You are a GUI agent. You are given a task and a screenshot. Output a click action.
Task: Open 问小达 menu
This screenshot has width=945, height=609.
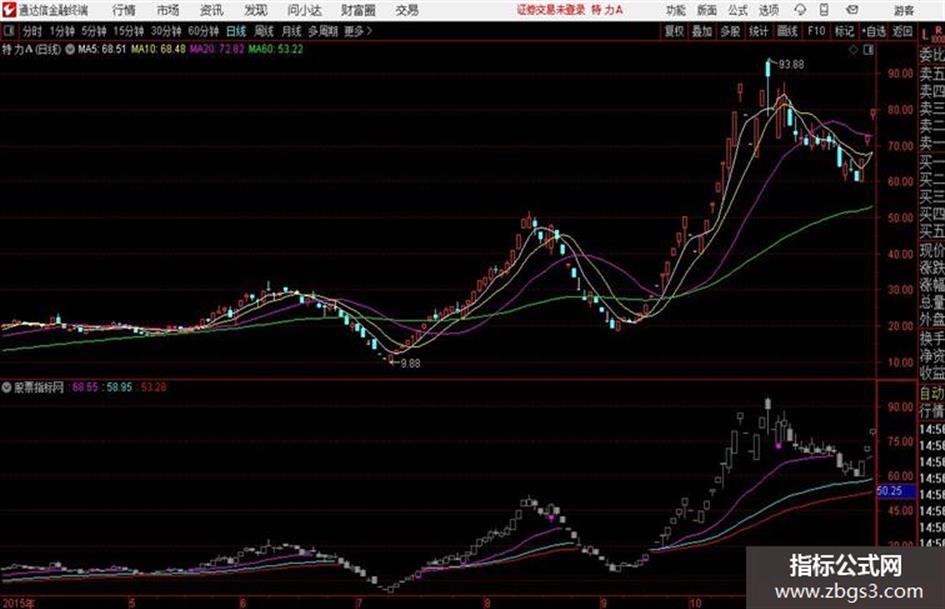[304, 10]
